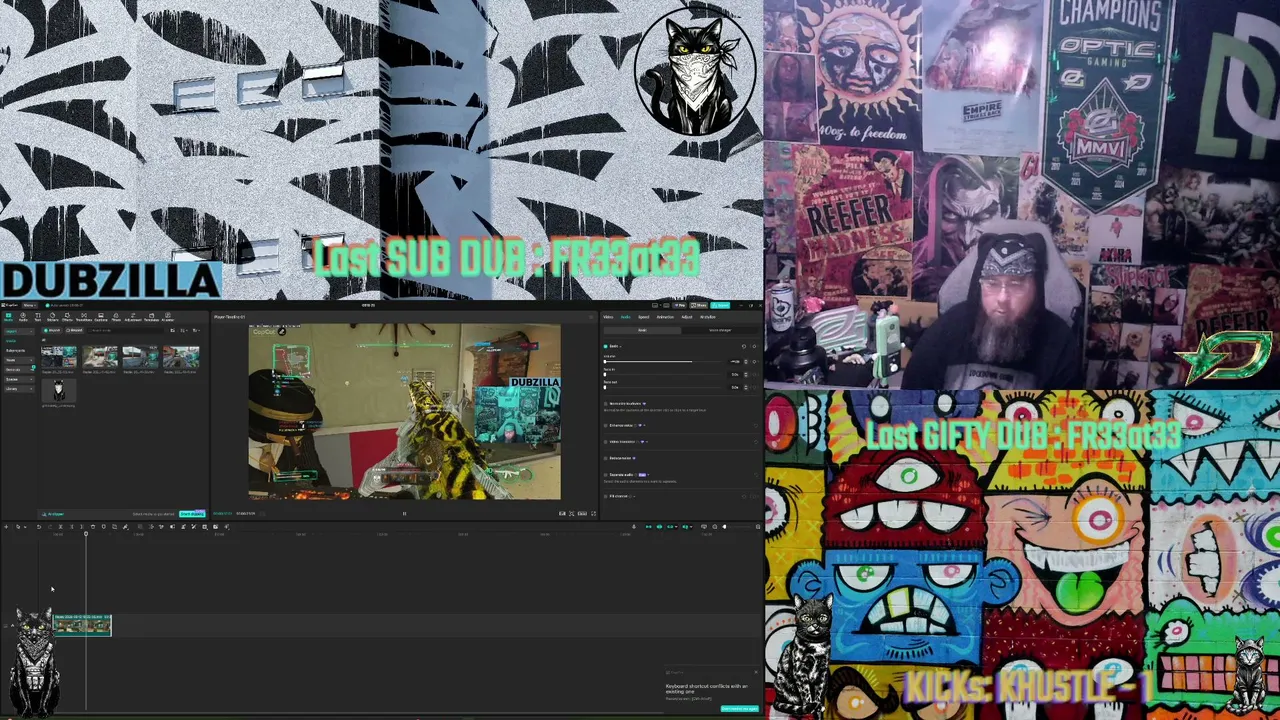This screenshot has width=1280, height=720.
Task: Open the AI avatar category icon
Action: click(x=167, y=318)
